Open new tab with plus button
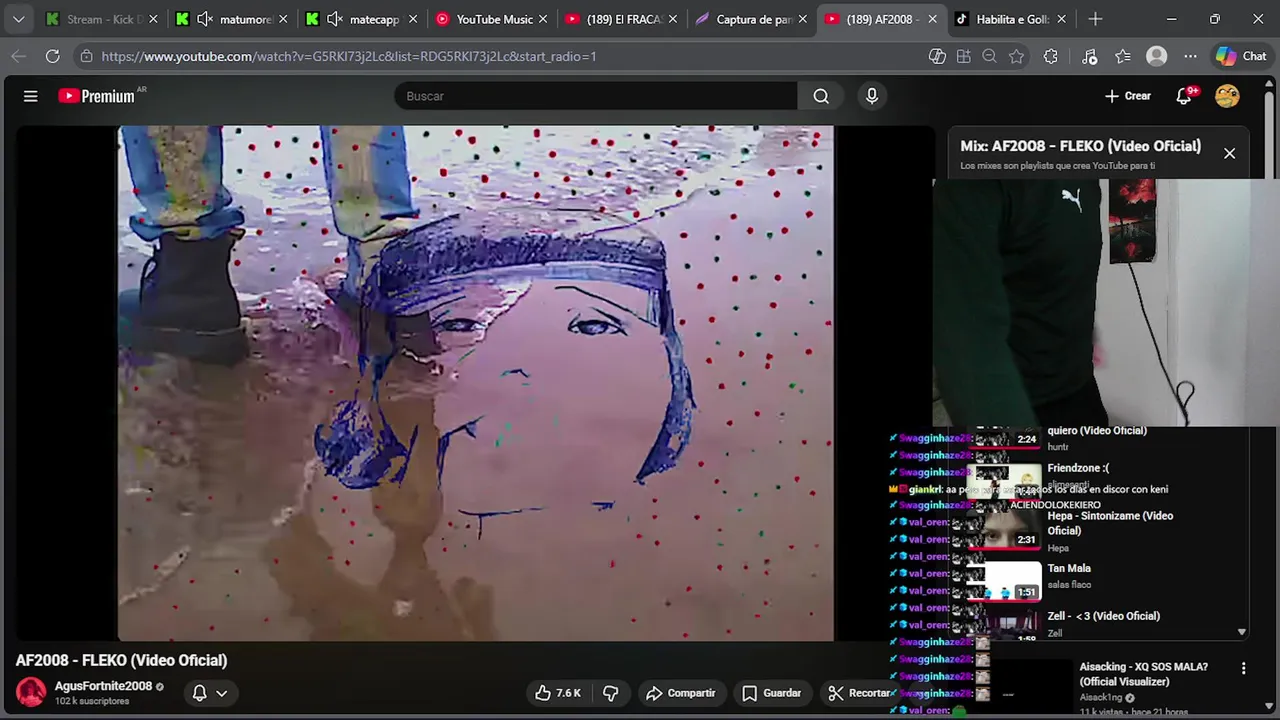The height and width of the screenshot is (720, 1280). [x=1095, y=19]
